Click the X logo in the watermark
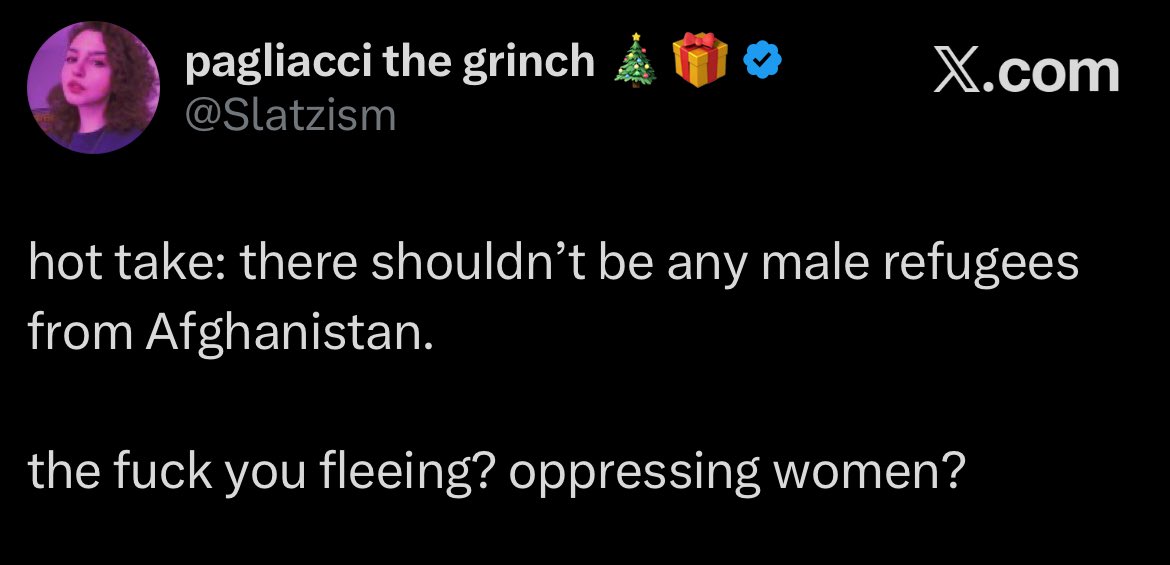1170x565 pixels. 958,71
